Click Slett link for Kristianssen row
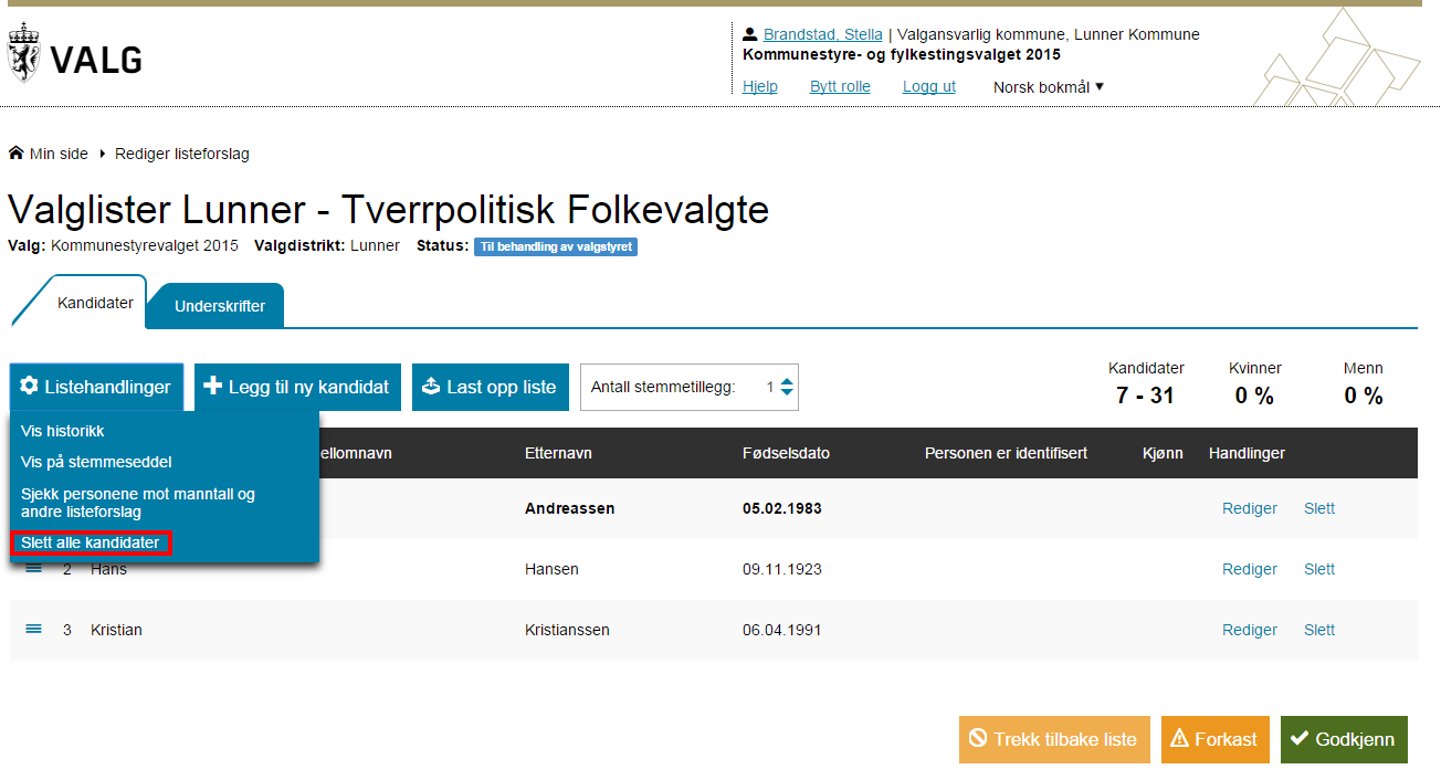The image size is (1440, 780). coord(1319,630)
